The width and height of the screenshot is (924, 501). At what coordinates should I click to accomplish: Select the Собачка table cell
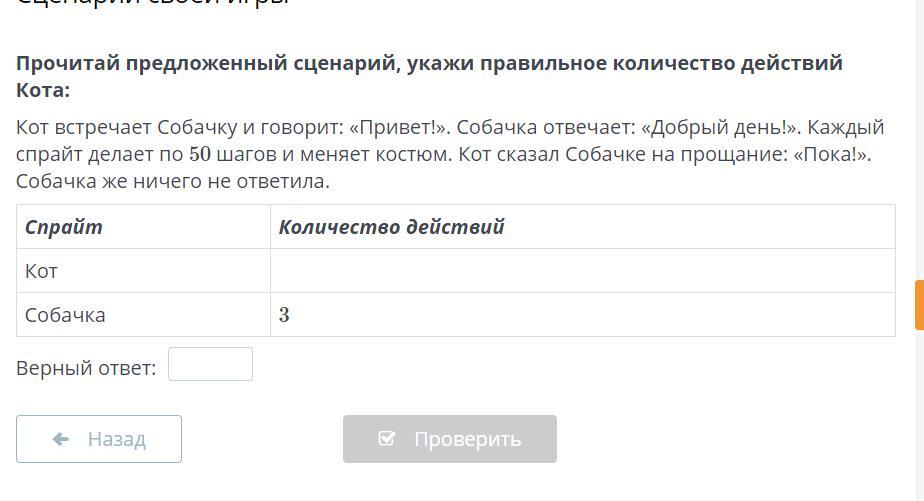pyautogui.click(x=143, y=315)
